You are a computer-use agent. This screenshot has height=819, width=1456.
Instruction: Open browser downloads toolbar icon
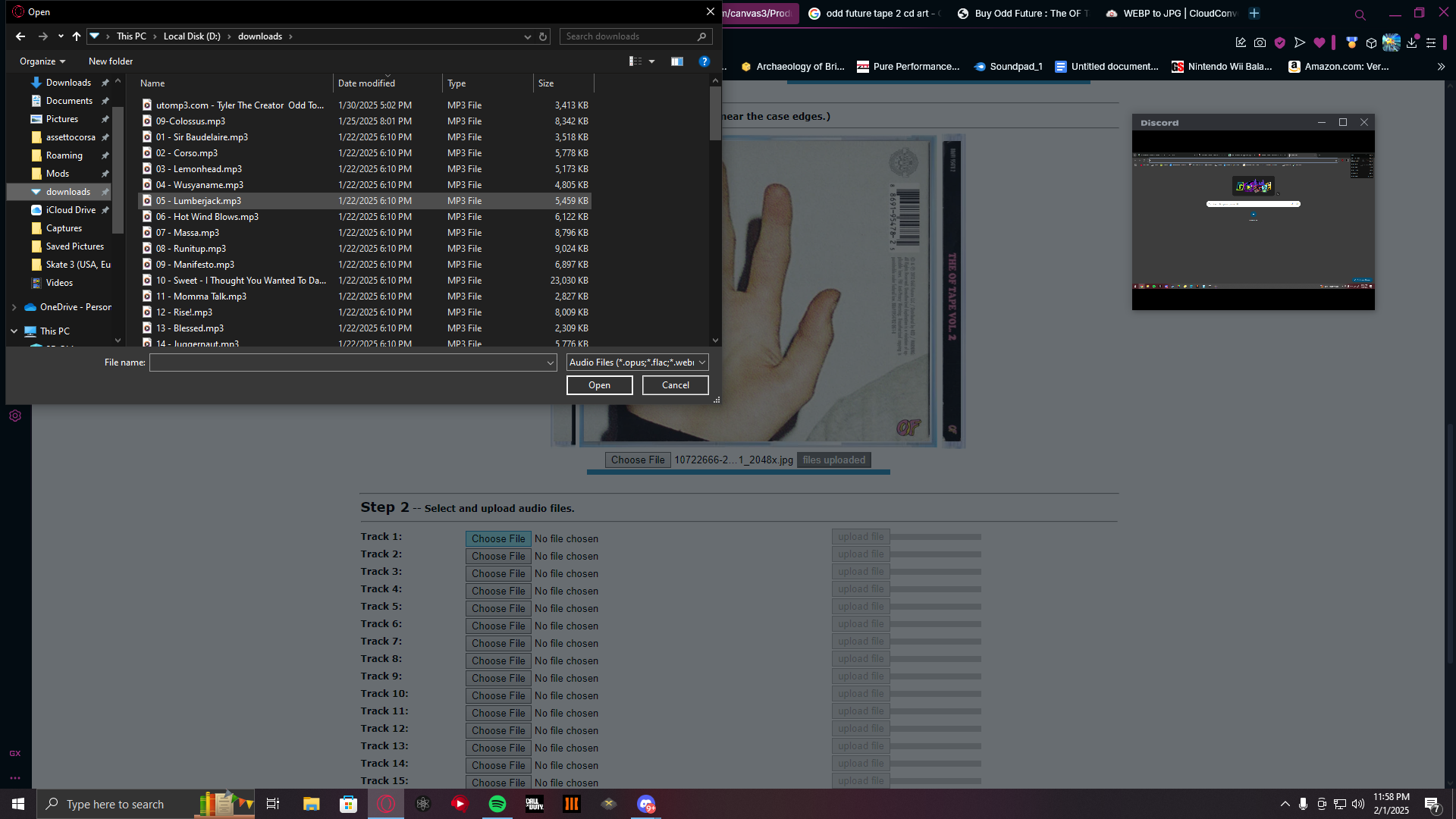click(1411, 43)
